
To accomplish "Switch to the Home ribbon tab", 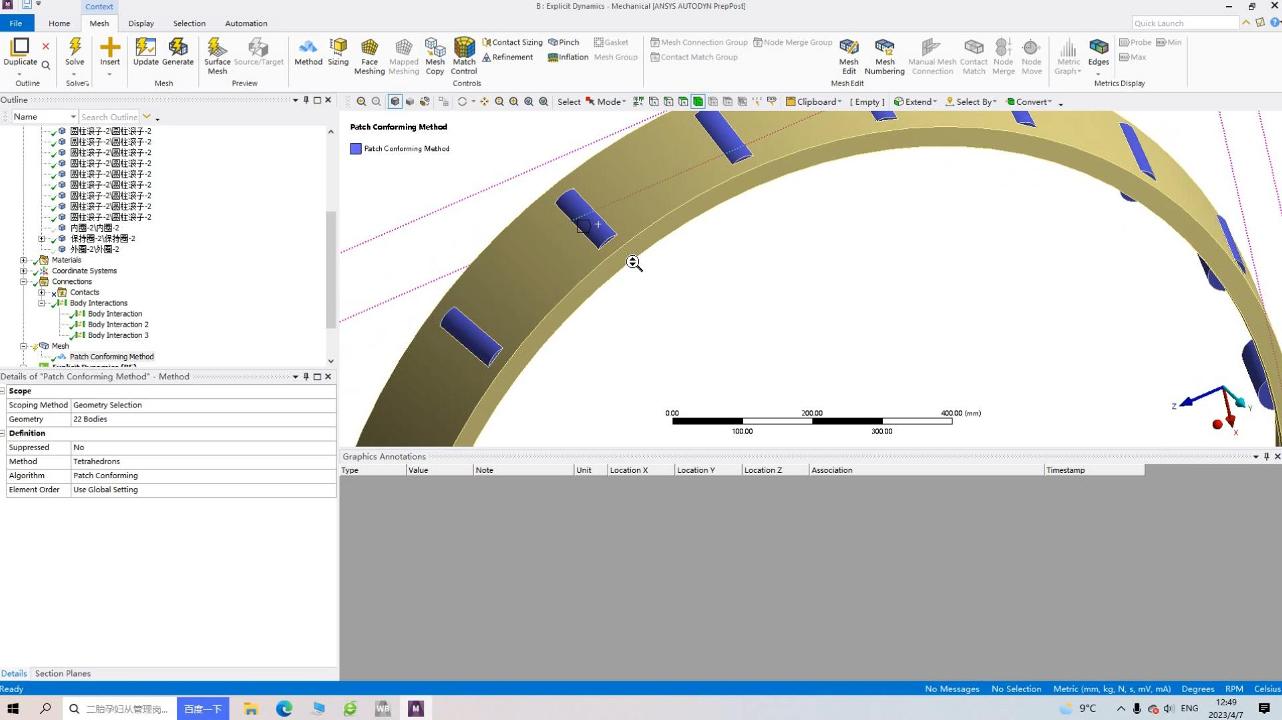I will 59,23.
